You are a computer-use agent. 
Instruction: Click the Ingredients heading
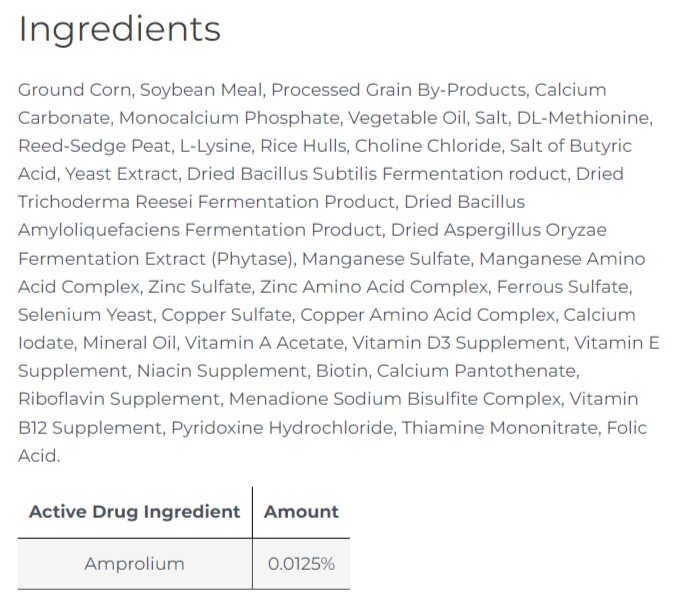pos(120,30)
